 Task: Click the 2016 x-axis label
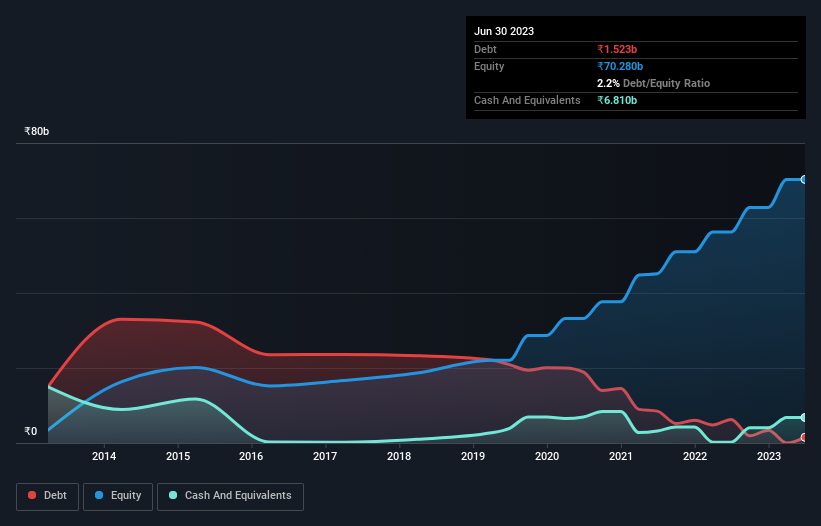(251, 456)
